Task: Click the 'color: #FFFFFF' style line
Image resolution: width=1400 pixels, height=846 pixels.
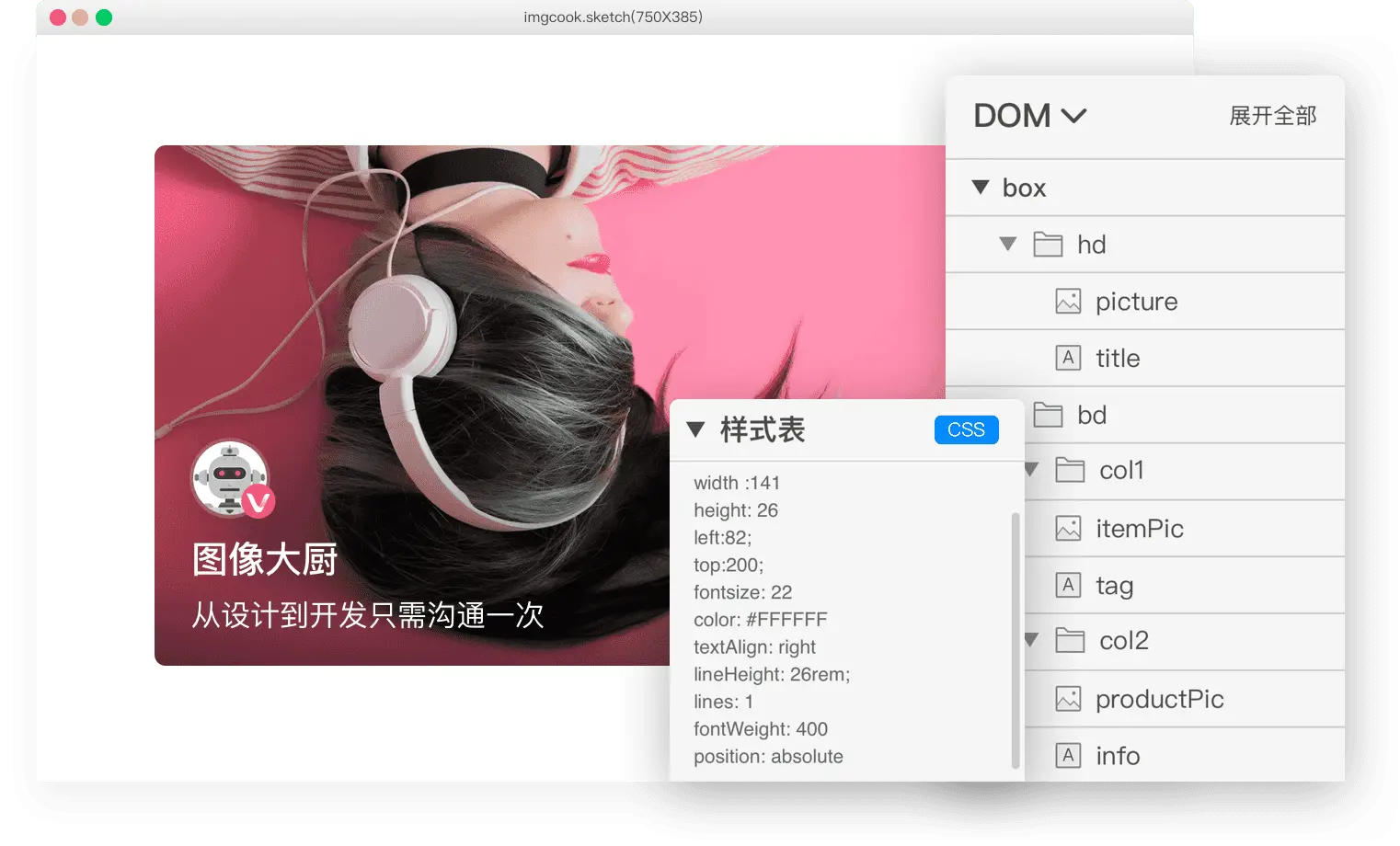Action: click(x=761, y=620)
